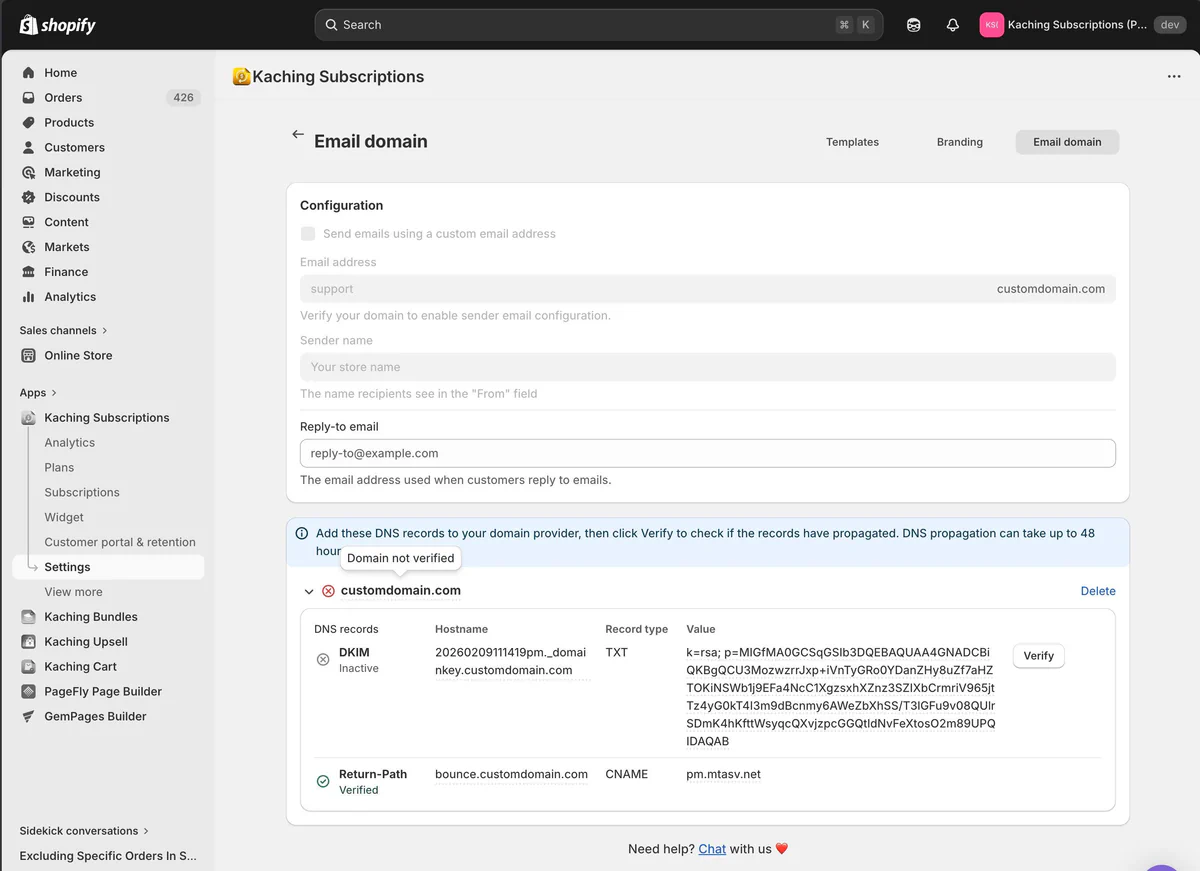The width and height of the screenshot is (1200, 871).
Task: Open the three-dot more actions menu
Action: tap(1174, 77)
